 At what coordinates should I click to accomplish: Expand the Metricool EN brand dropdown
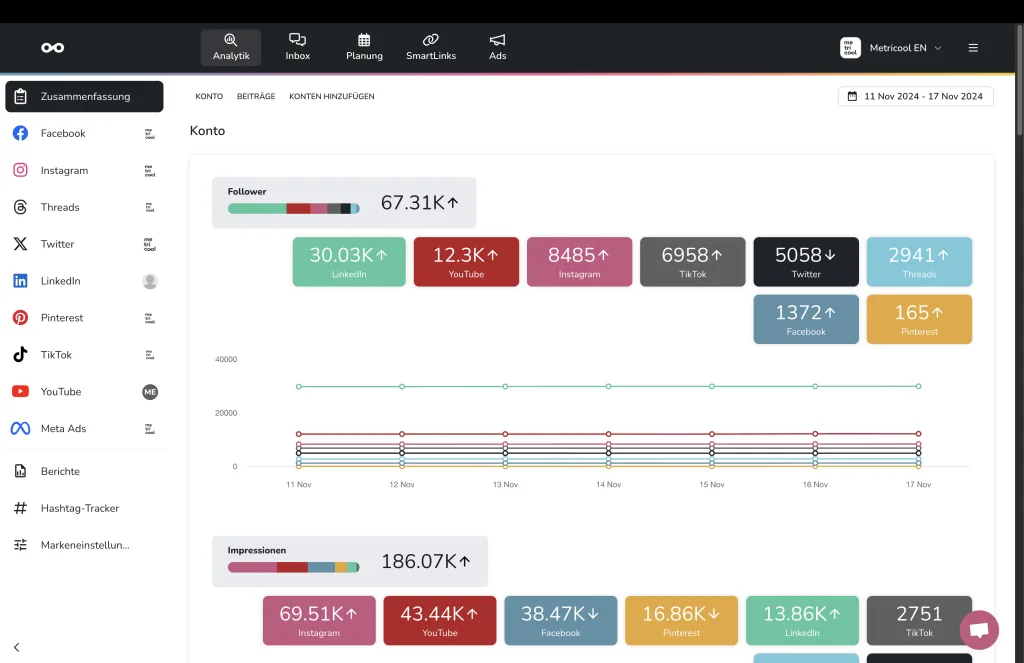tap(892, 48)
